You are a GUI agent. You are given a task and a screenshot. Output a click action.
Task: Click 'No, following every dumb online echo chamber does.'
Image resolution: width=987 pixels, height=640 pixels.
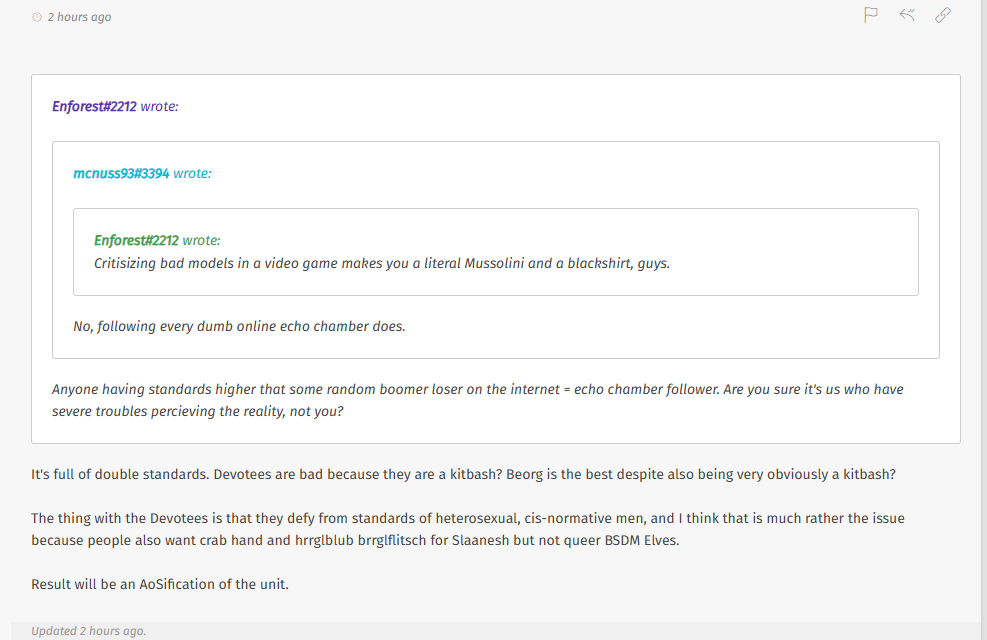click(x=239, y=326)
